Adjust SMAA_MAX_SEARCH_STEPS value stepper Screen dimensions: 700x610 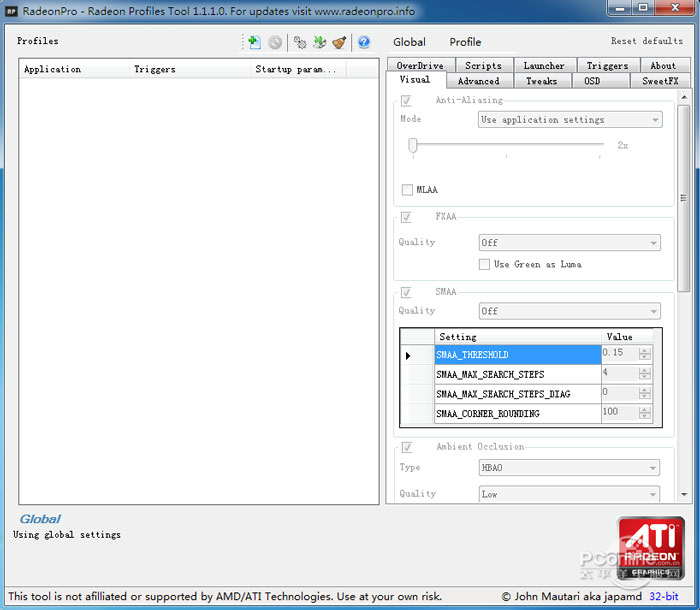coord(644,373)
